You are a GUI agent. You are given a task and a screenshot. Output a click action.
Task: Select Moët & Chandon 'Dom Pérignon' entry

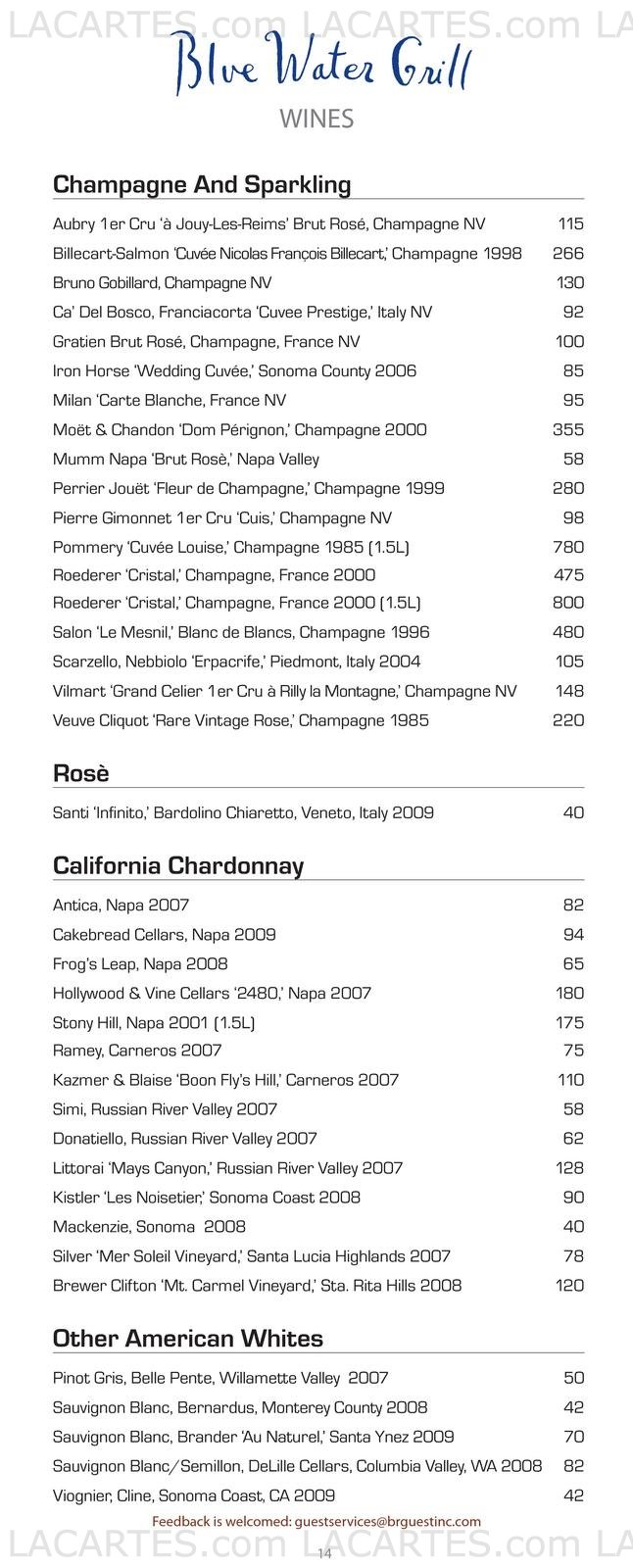coord(318,429)
